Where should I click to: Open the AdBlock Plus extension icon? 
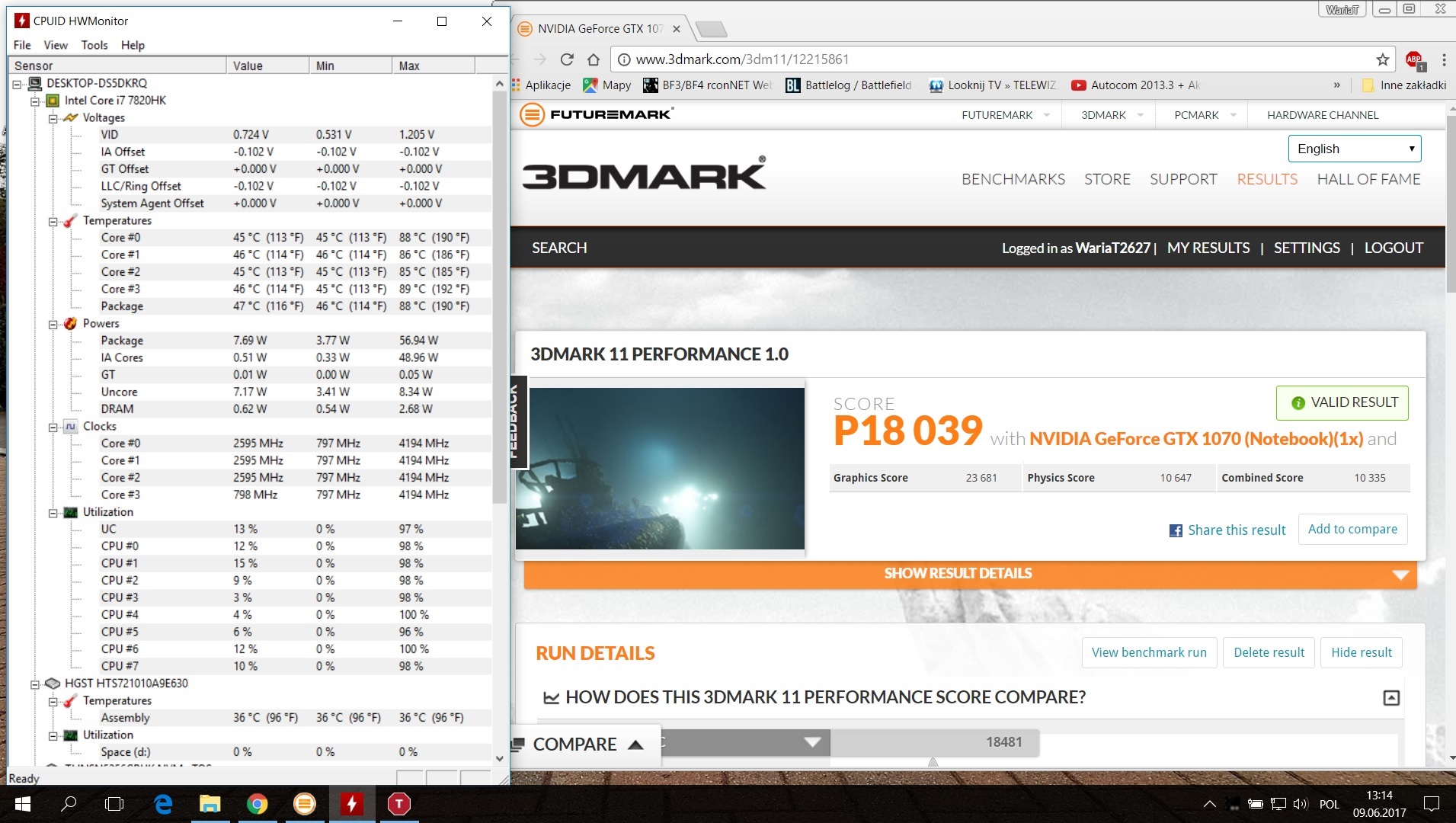1415,59
